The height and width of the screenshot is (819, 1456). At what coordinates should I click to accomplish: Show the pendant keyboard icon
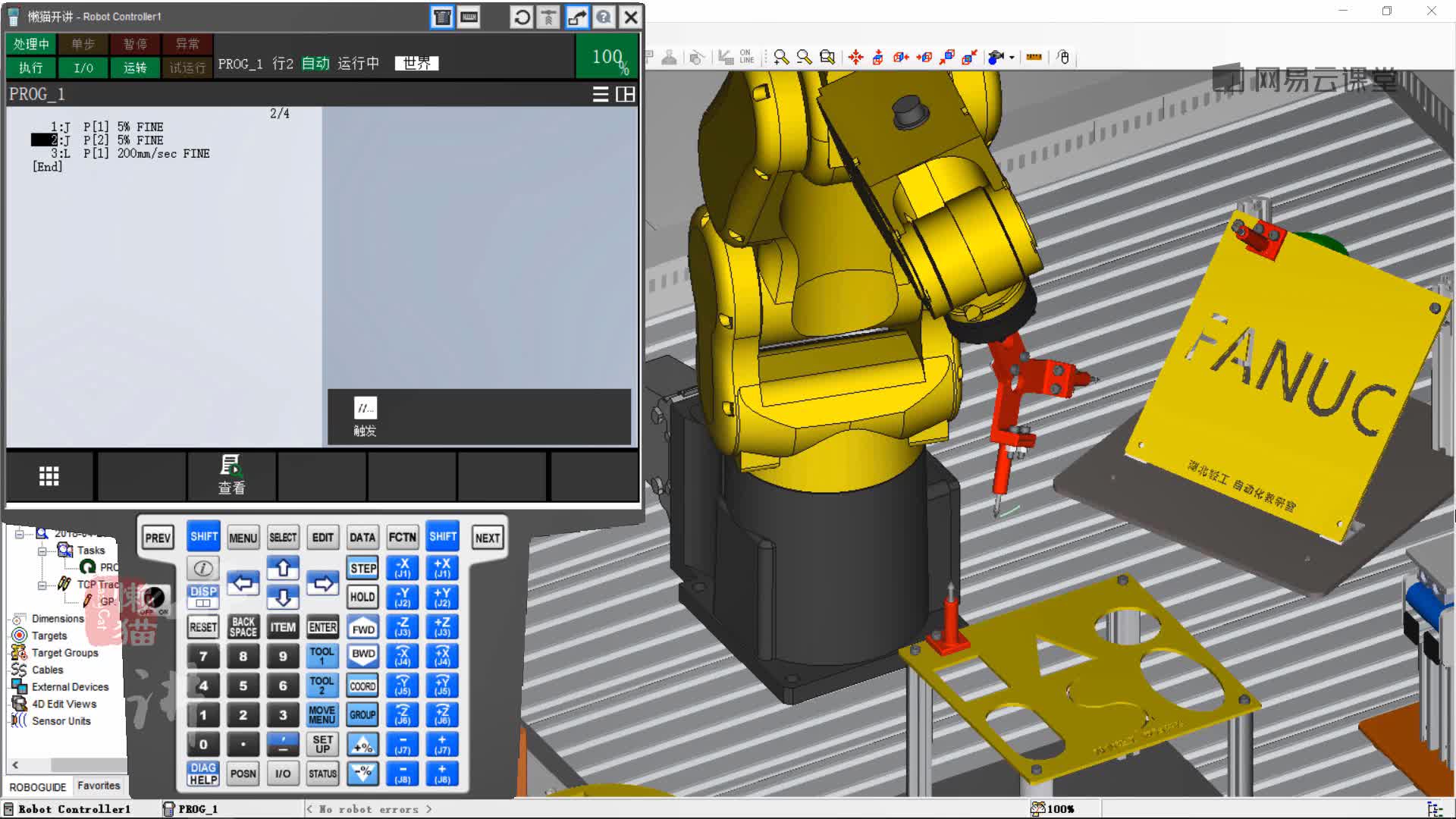[x=469, y=17]
